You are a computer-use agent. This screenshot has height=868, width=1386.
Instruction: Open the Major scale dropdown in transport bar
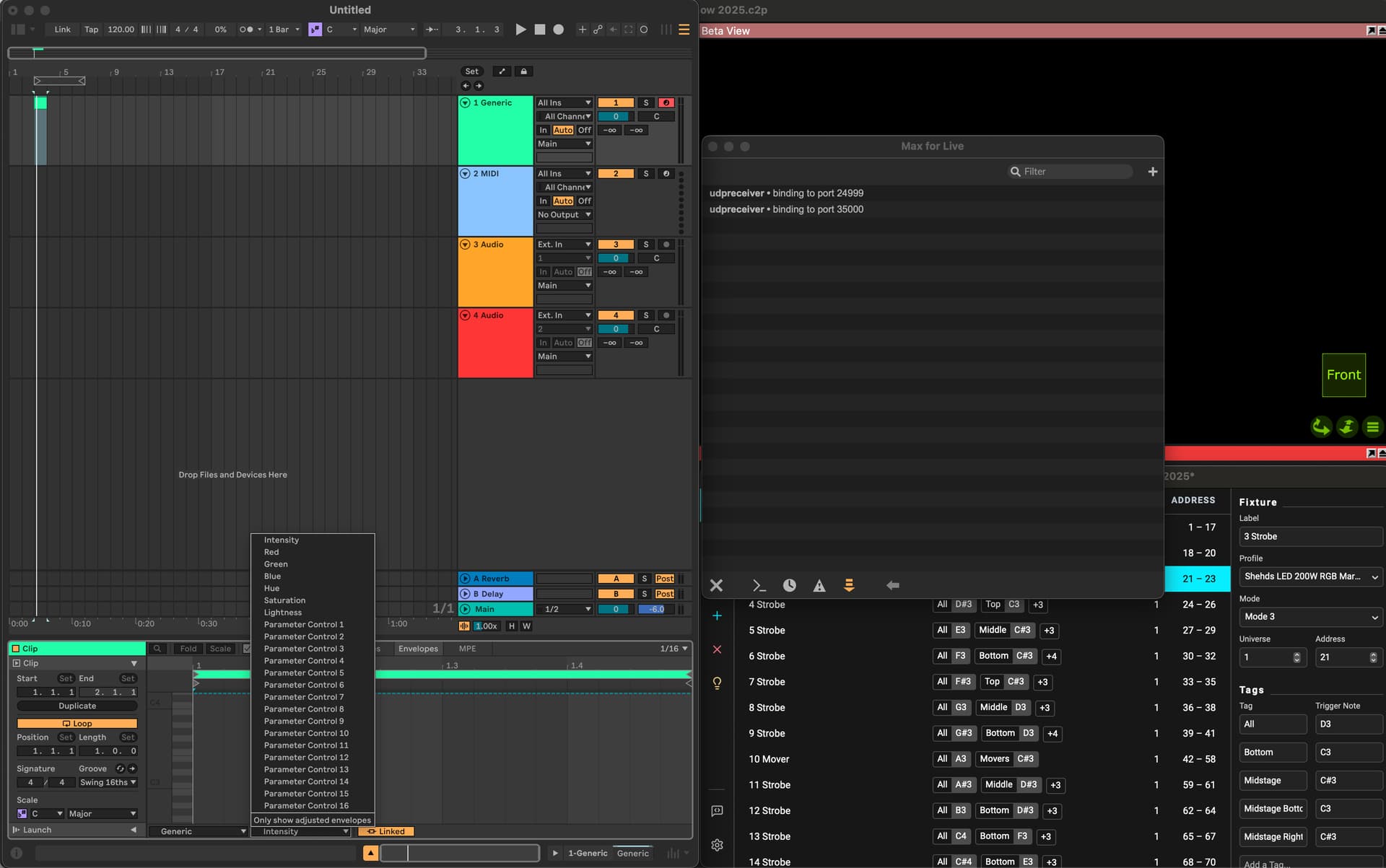click(389, 30)
